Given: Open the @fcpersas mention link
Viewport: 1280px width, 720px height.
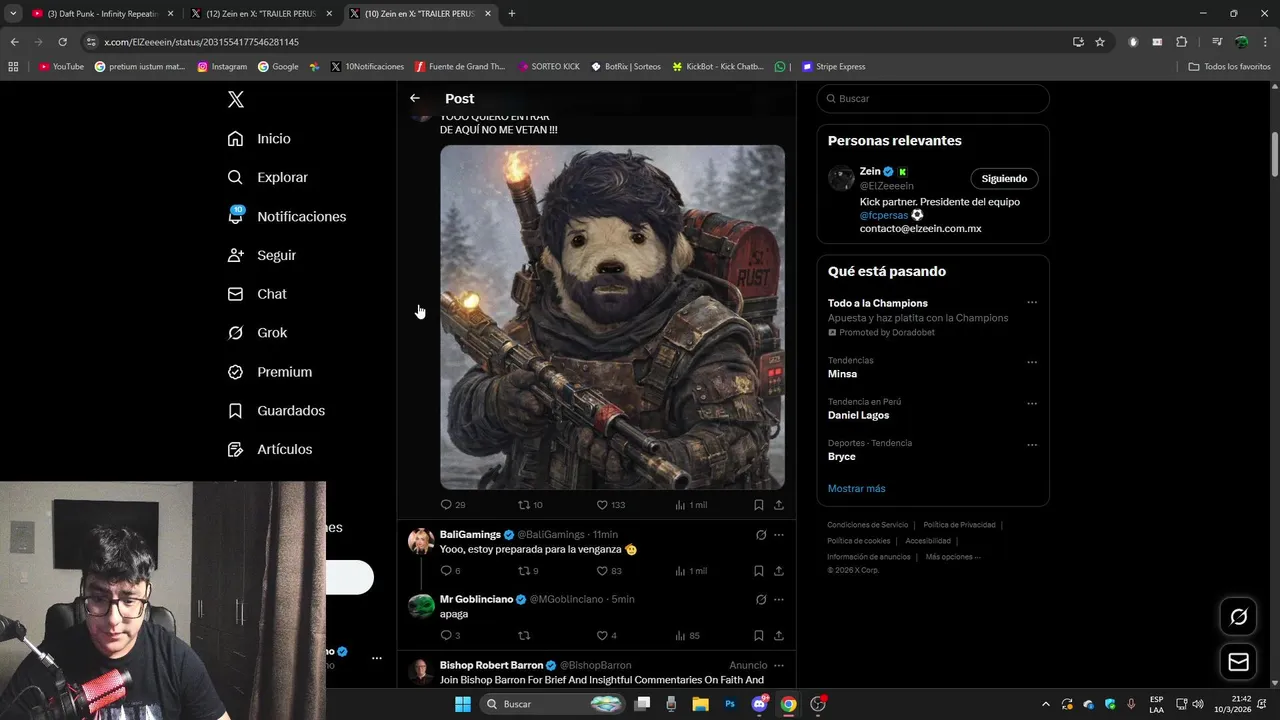Looking at the screenshot, I should pos(884,215).
